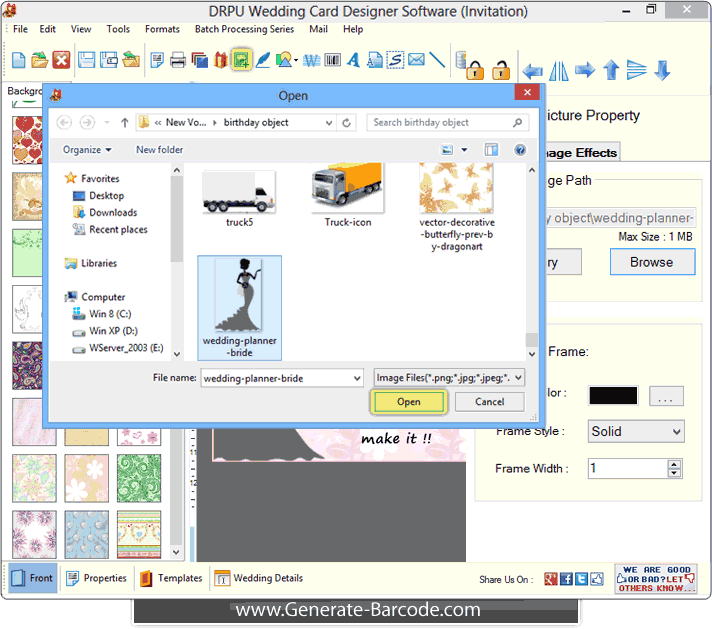Screen dimensions: 712x629
Task: Click the text A toolbar icon
Action: pos(353,60)
